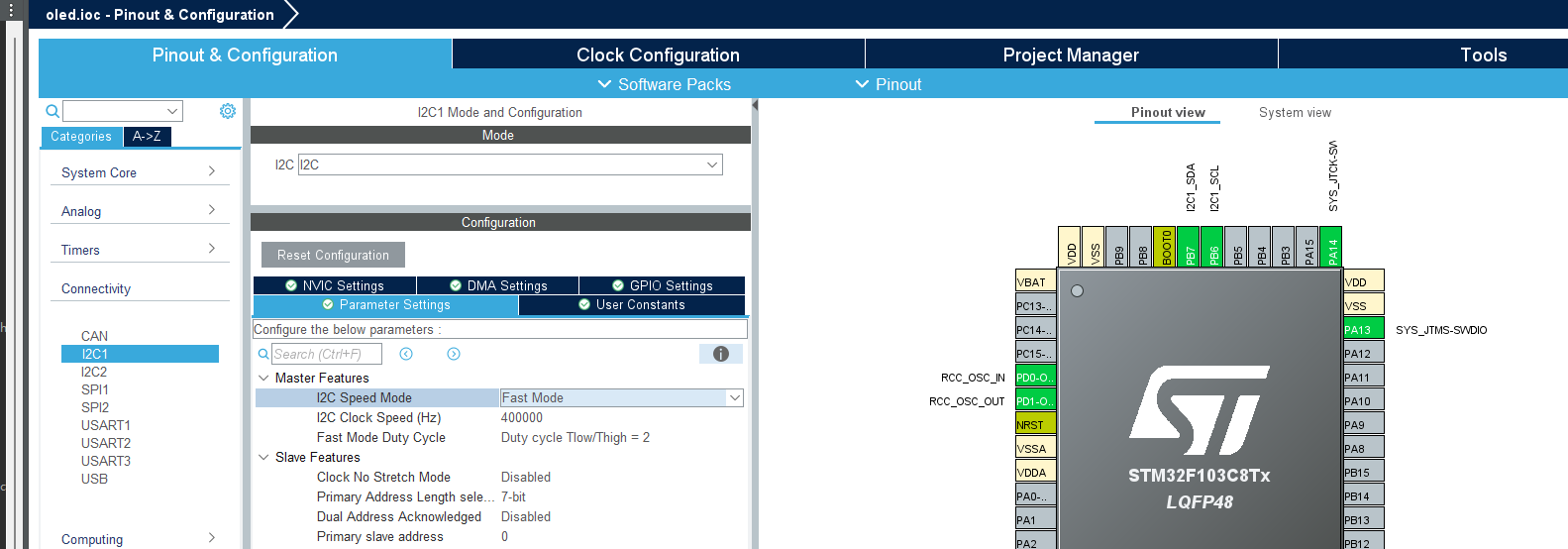Select the PA1 pin

(x=1035, y=519)
